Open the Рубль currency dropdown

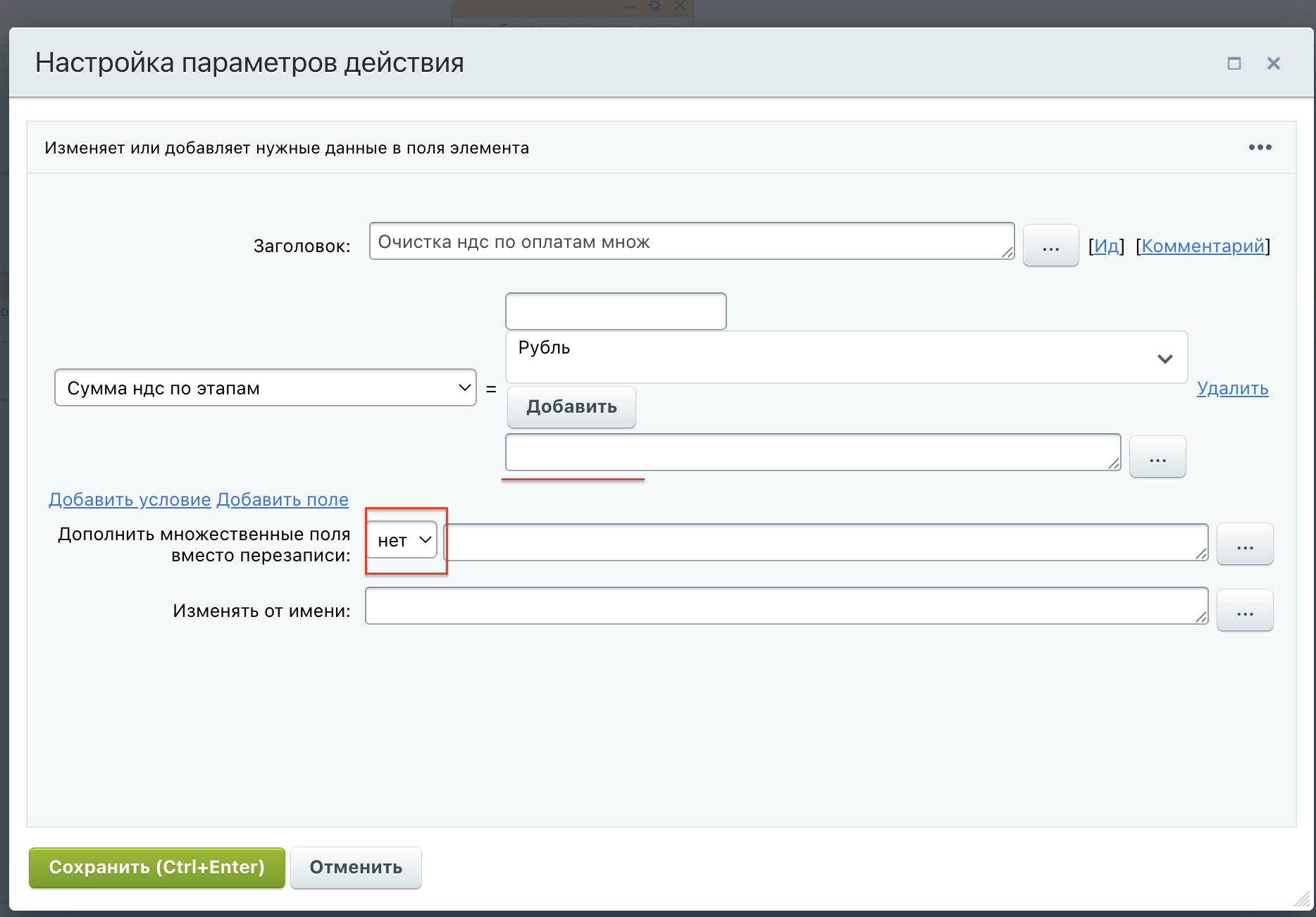845,358
